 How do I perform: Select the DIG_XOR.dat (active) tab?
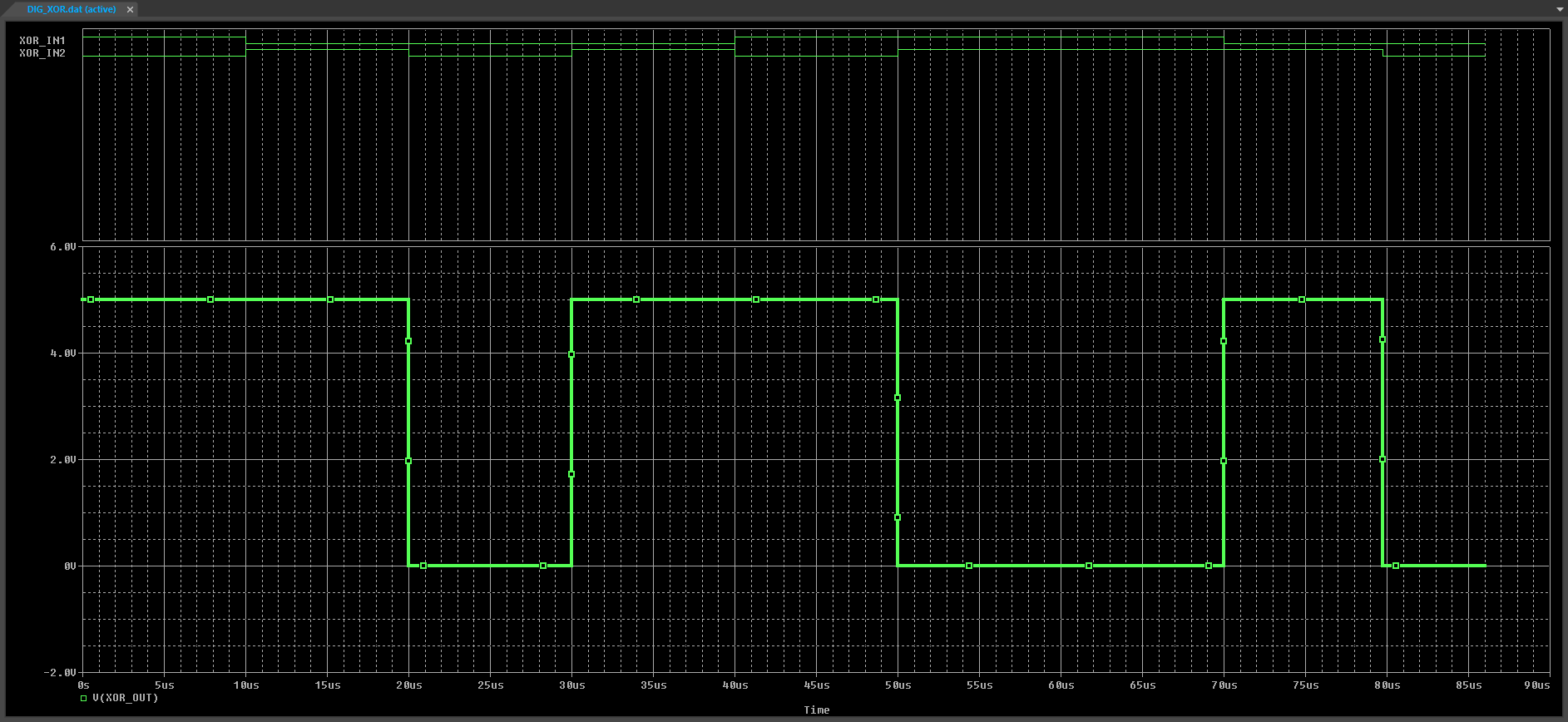[71, 10]
